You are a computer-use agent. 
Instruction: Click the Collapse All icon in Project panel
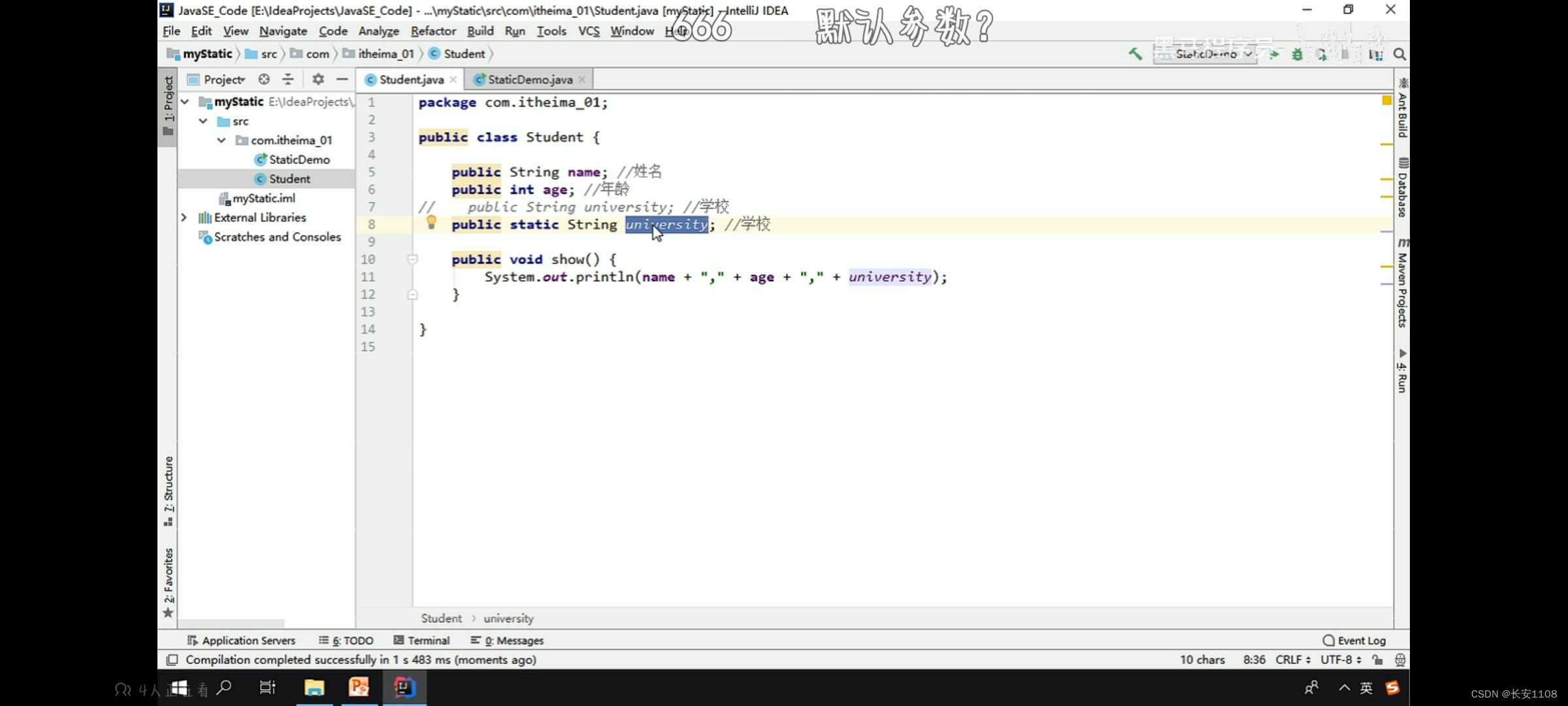[x=288, y=79]
